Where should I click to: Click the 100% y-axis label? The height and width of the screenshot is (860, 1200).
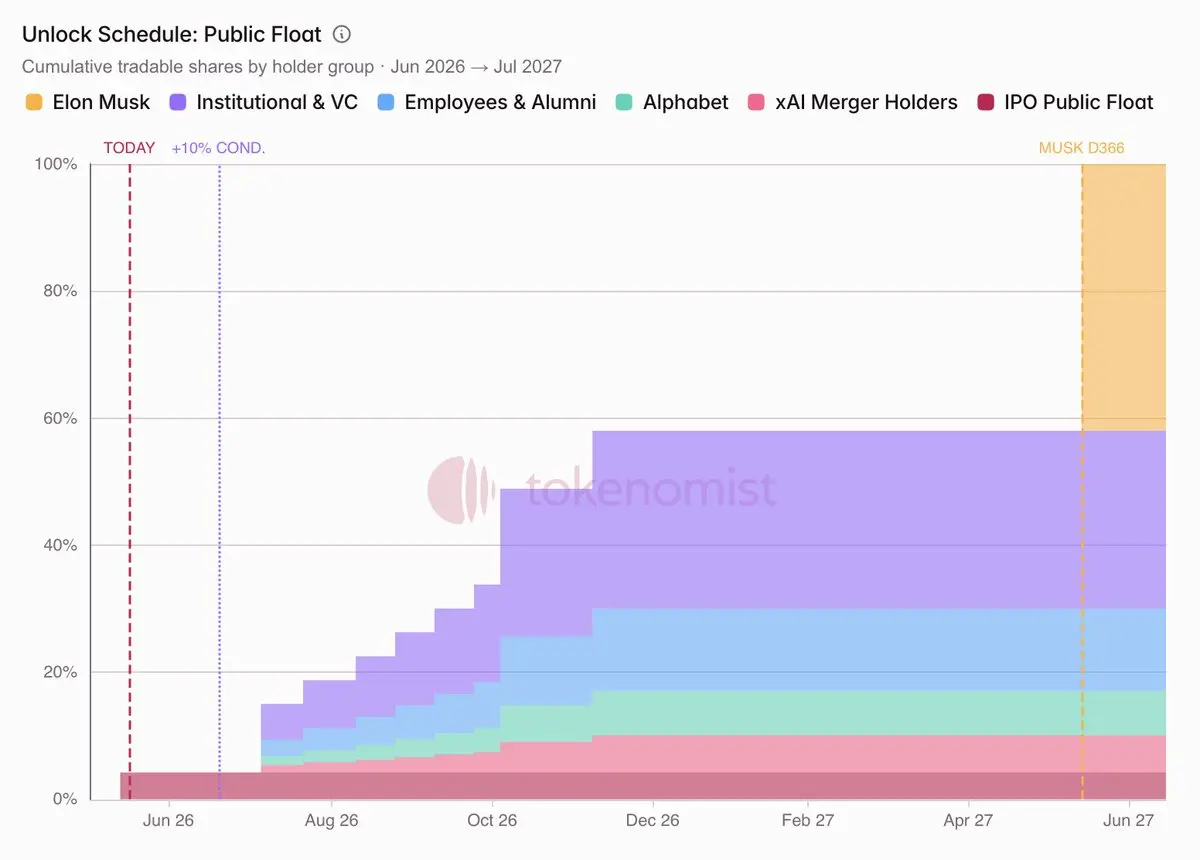pos(56,164)
